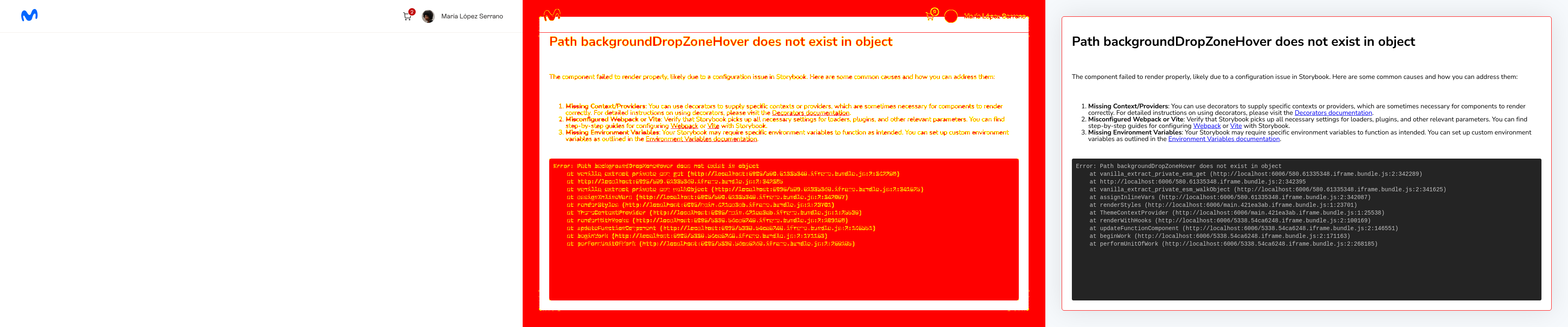Open the shopping cart with blue outline
The height and width of the screenshot is (327, 1568).
pos(407,17)
